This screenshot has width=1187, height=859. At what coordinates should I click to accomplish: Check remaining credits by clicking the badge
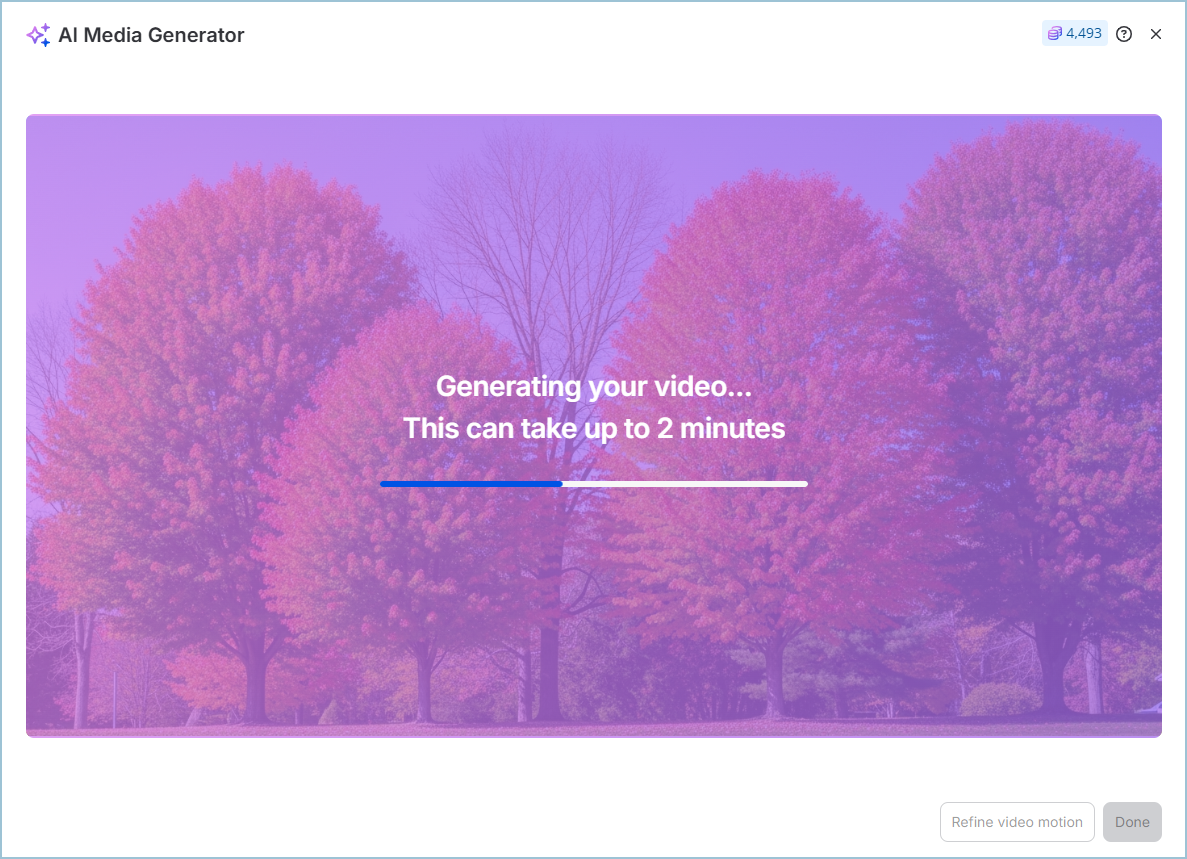[x=1074, y=33]
